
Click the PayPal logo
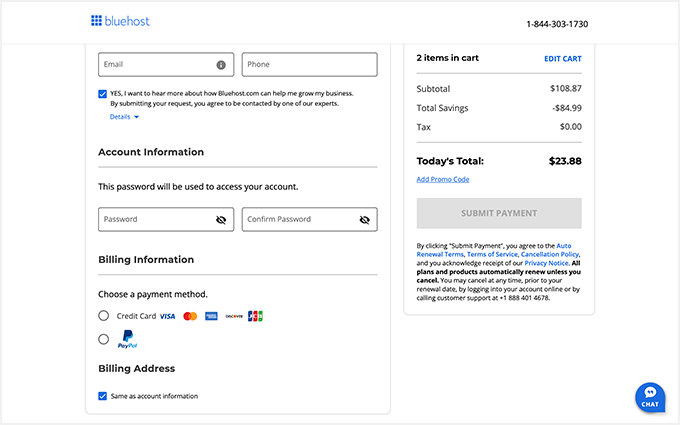coord(127,340)
